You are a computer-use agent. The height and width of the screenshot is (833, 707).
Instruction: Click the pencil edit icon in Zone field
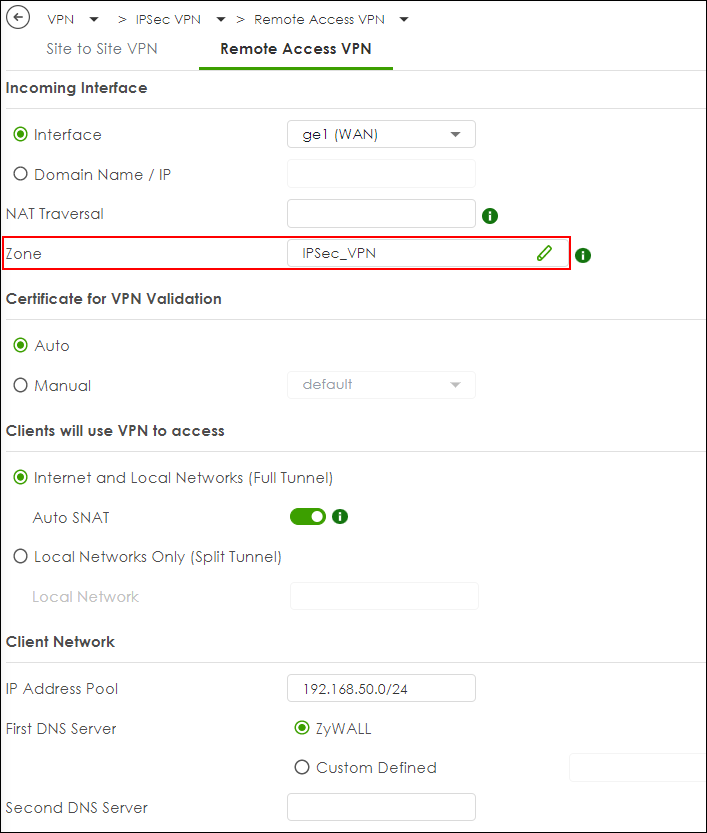point(544,253)
